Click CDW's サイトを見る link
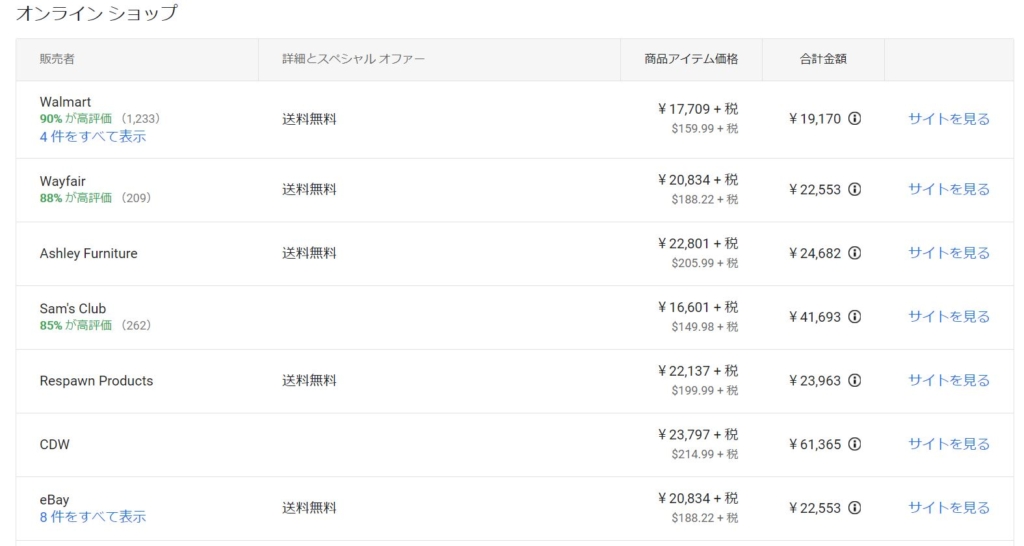 [x=949, y=444]
